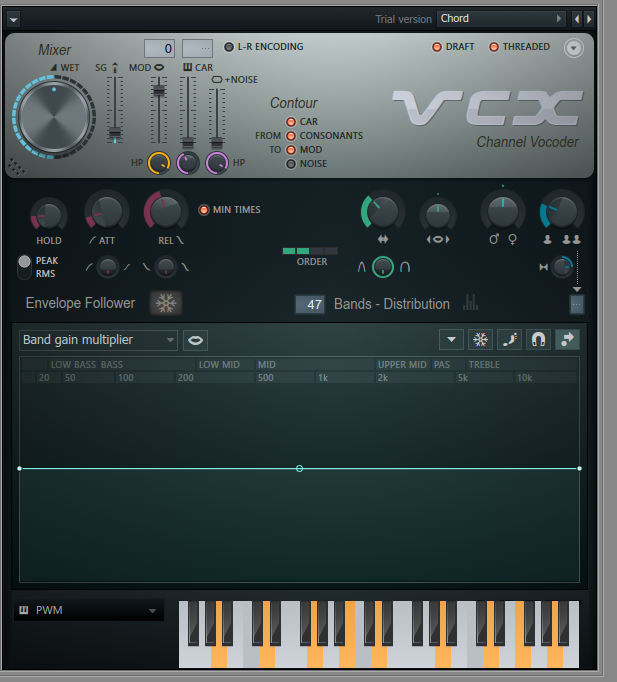
Task: Click the attack curve tension knob
Action: 107,267
